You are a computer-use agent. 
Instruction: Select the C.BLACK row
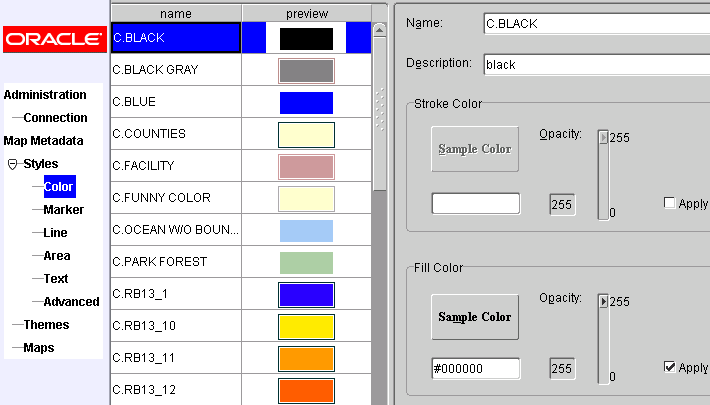coord(241,38)
